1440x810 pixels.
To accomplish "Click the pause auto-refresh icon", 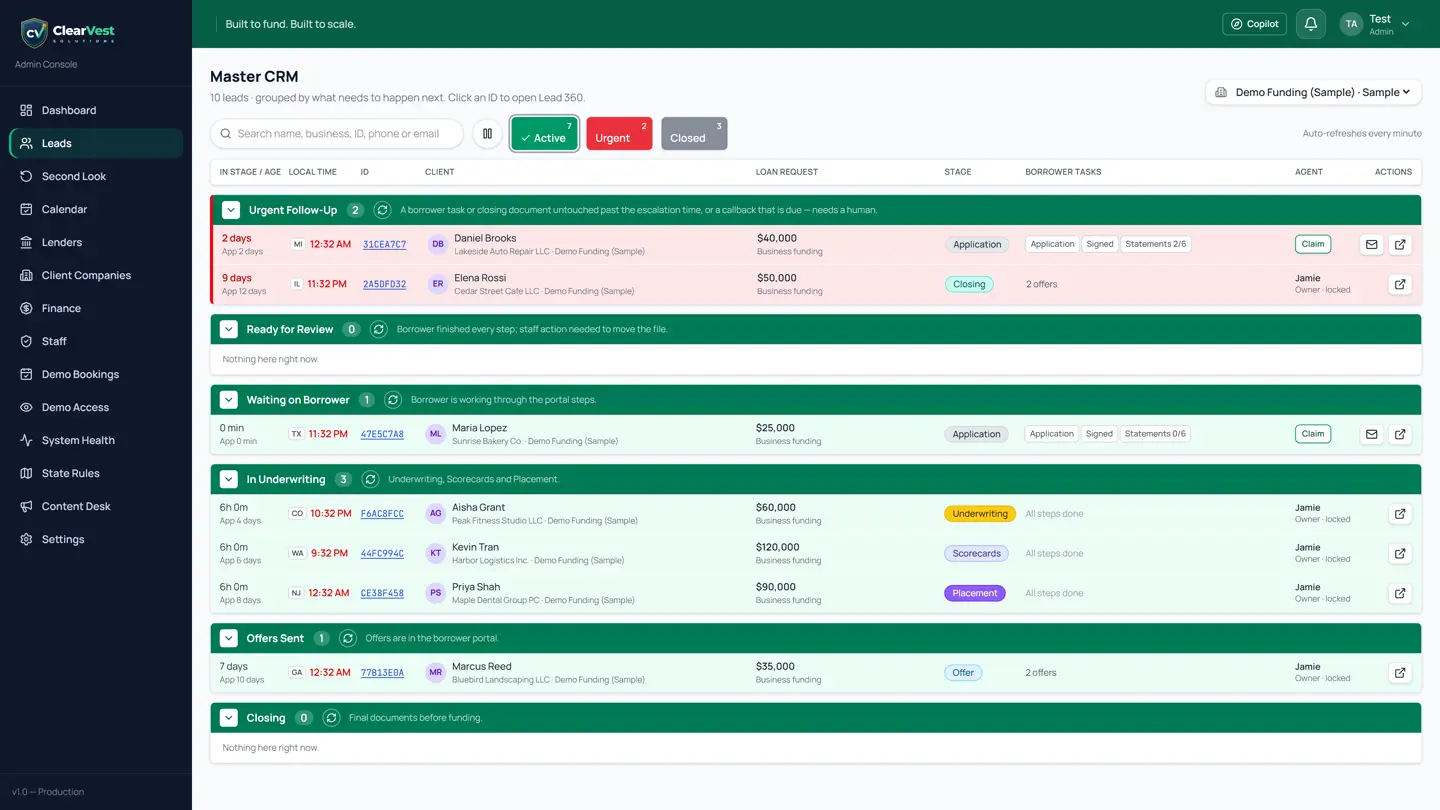I will coord(488,133).
